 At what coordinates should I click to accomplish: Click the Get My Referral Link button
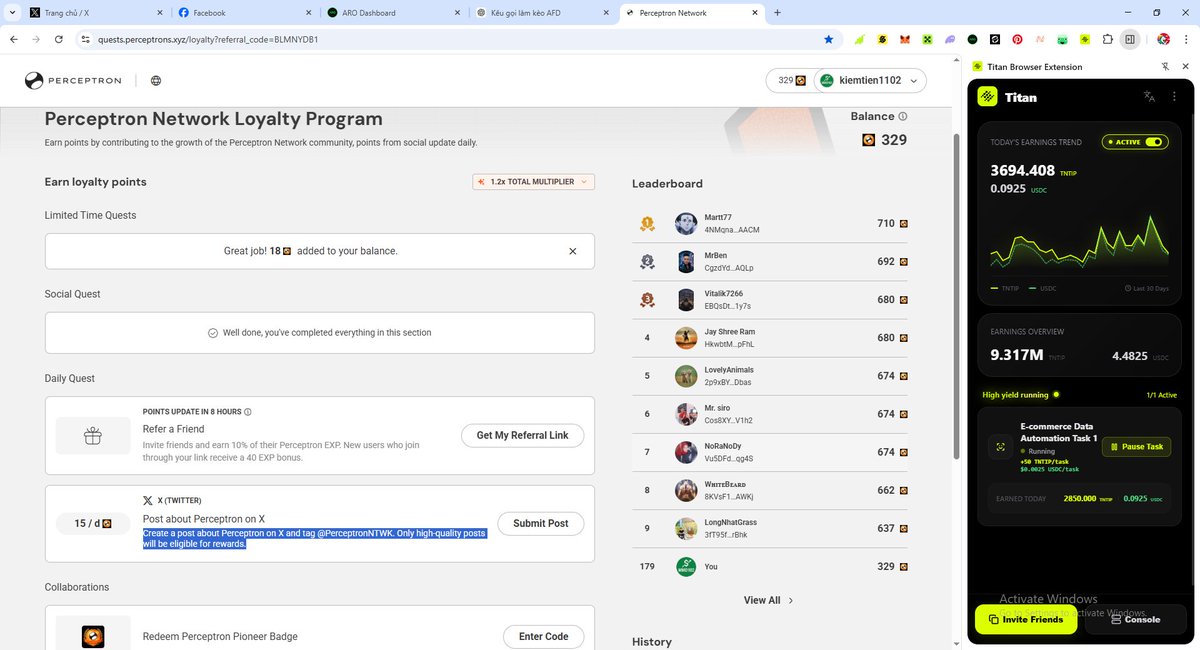pos(522,435)
